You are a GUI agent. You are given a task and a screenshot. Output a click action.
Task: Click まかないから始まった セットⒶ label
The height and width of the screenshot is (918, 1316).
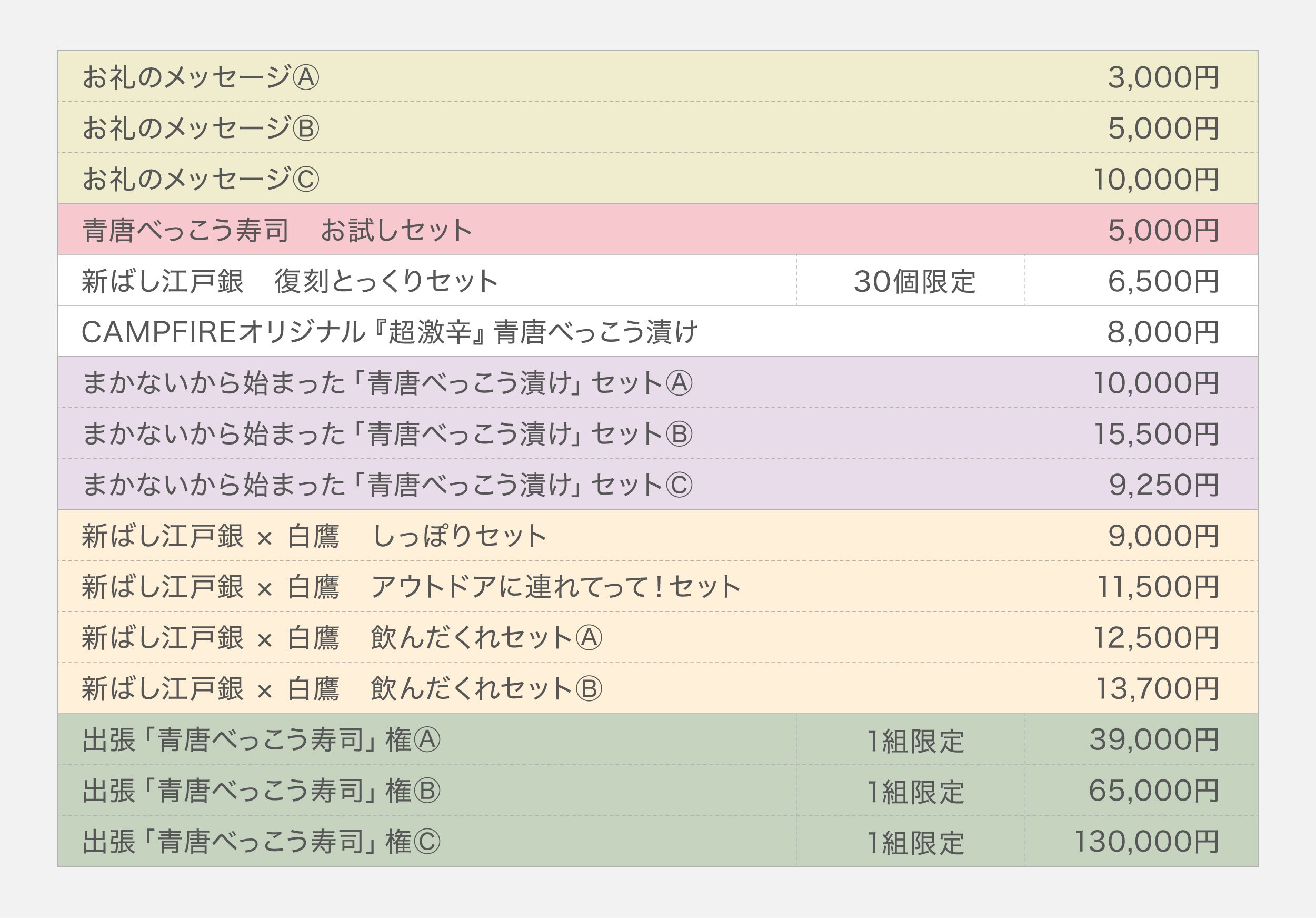pyautogui.click(x=387, y=383)
